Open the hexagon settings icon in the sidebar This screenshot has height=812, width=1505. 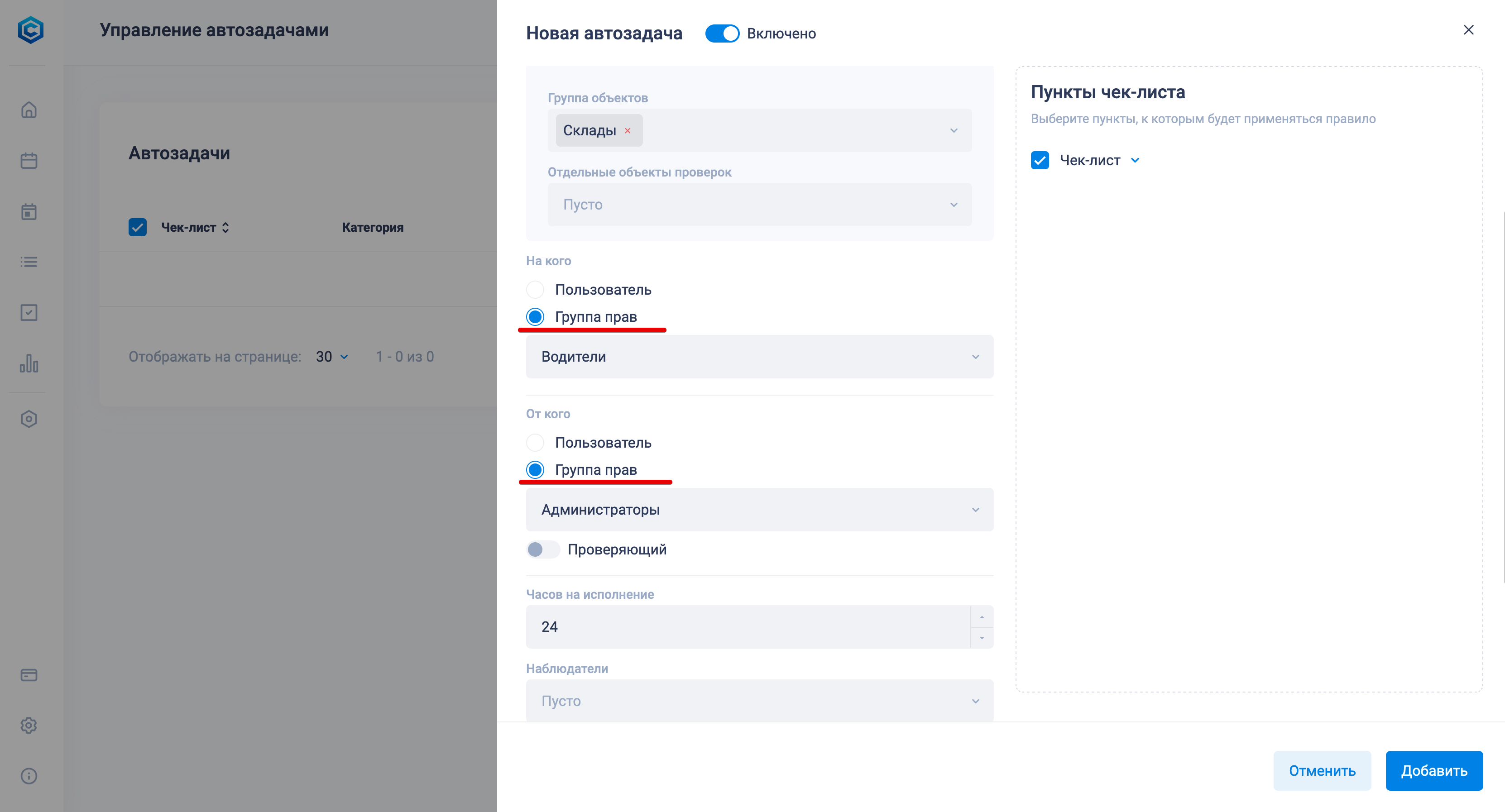[29, 419]
